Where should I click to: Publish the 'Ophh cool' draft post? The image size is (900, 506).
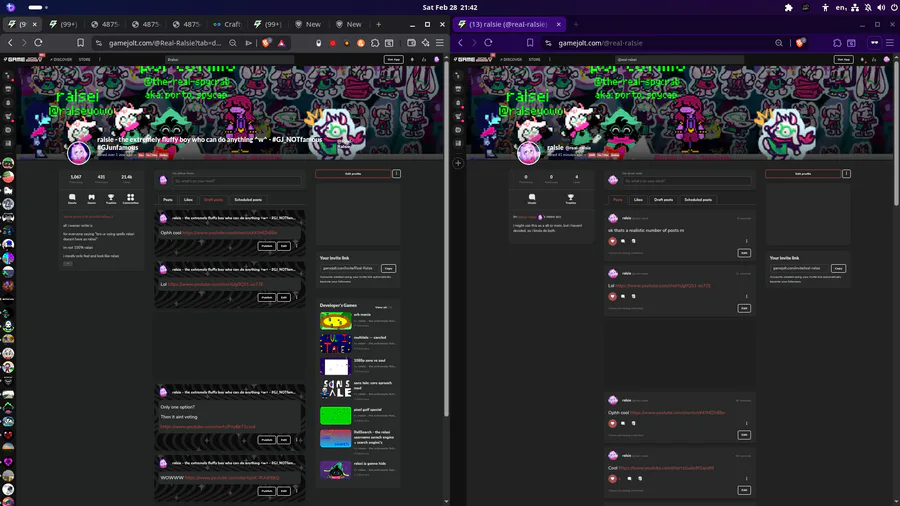(267, 246)
